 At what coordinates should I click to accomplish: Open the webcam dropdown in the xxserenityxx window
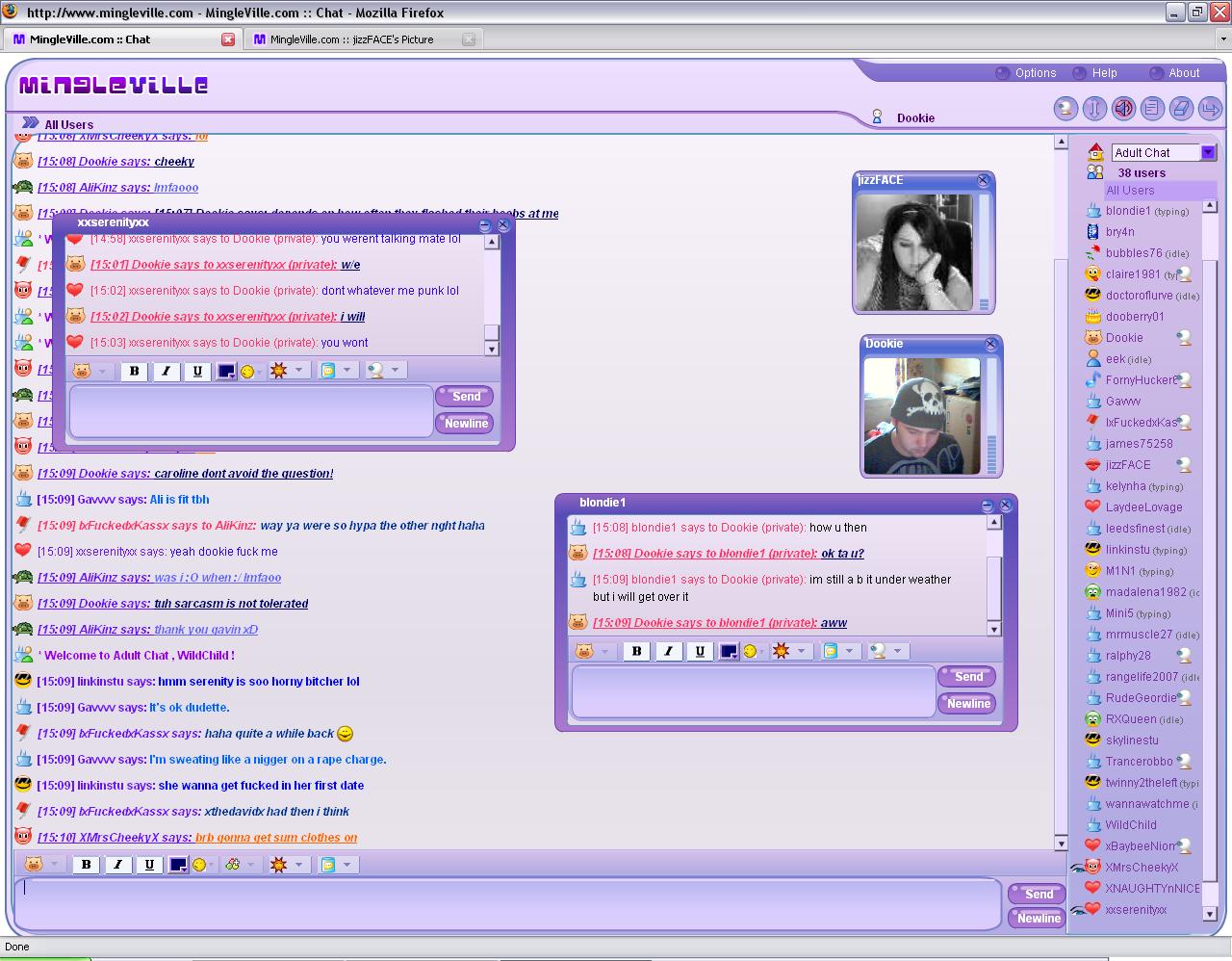pyautogui.click(x=385, y=371)
